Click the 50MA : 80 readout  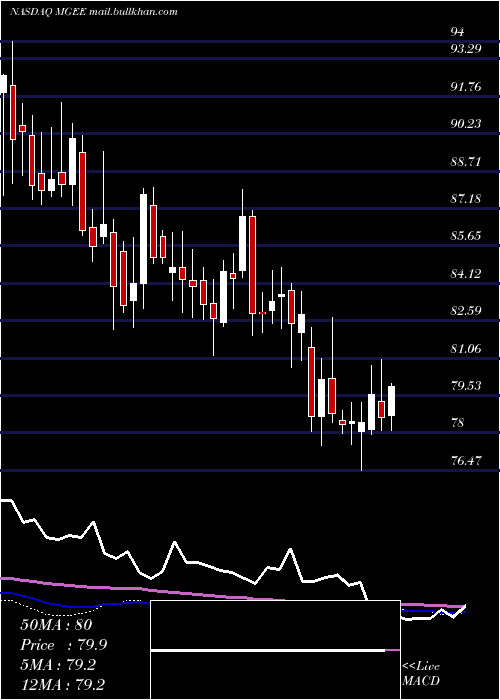point(56,625)
